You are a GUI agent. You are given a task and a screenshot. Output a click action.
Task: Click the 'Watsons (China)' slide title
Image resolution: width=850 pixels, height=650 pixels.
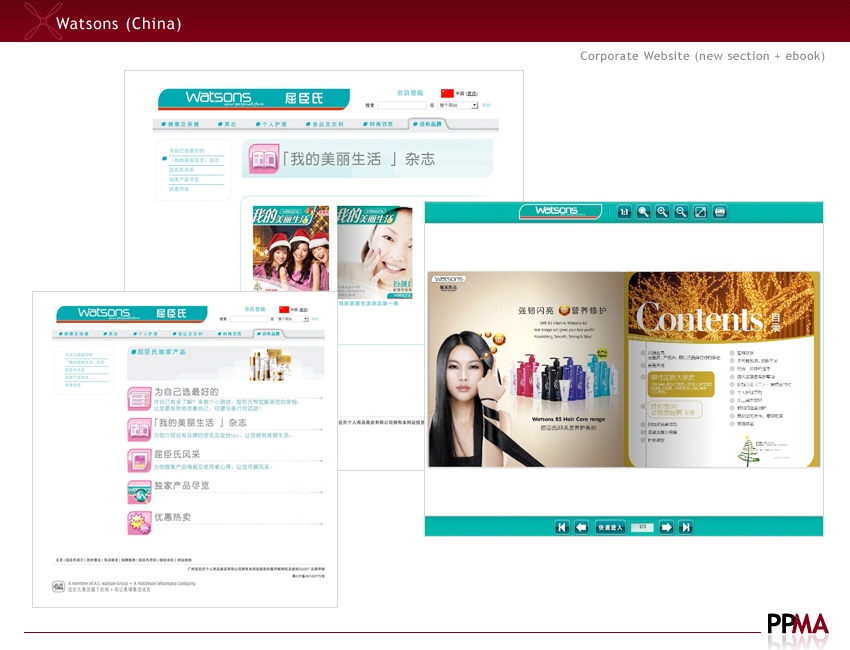[119, 24]
